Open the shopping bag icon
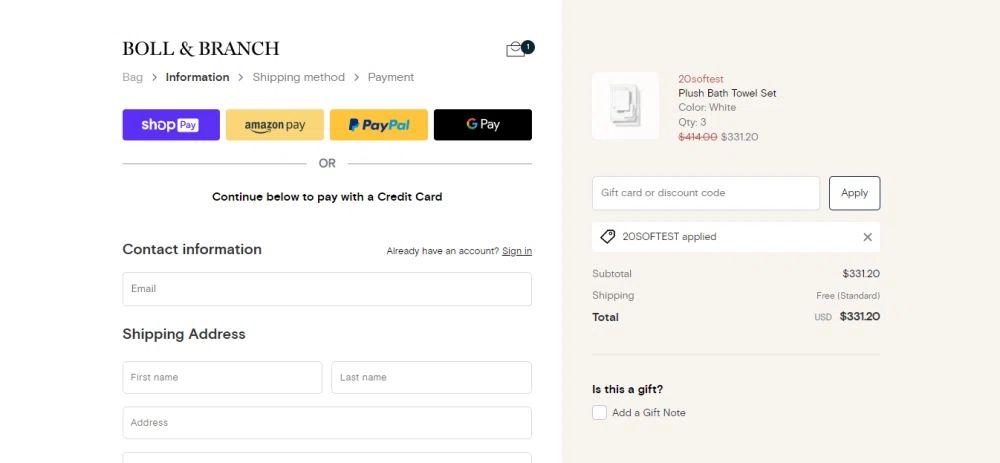This screenshot has width=1000, height=463. coord(516,49)
